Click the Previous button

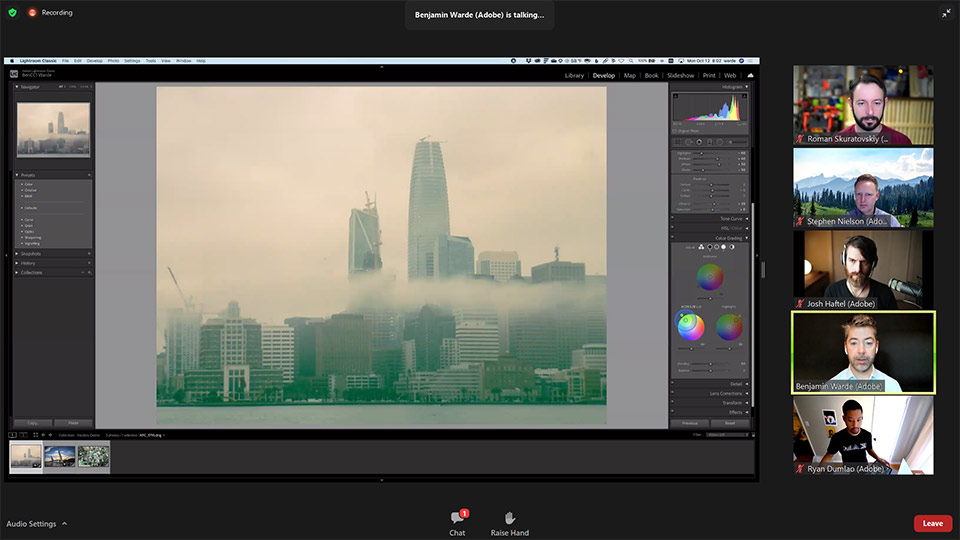click(x=689, y=423)
